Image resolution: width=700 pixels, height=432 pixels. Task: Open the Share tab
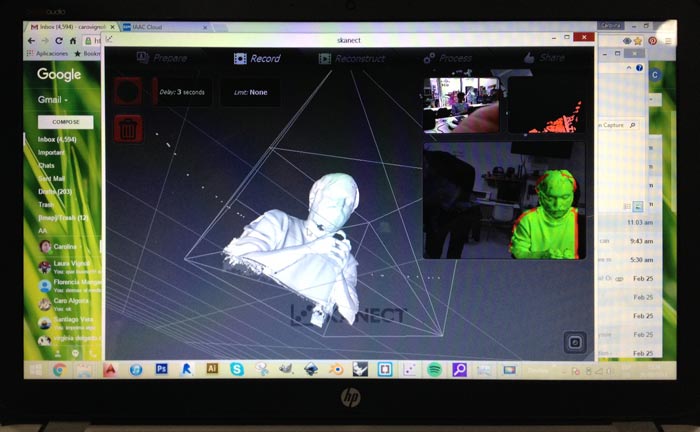(x=545, y=58)
